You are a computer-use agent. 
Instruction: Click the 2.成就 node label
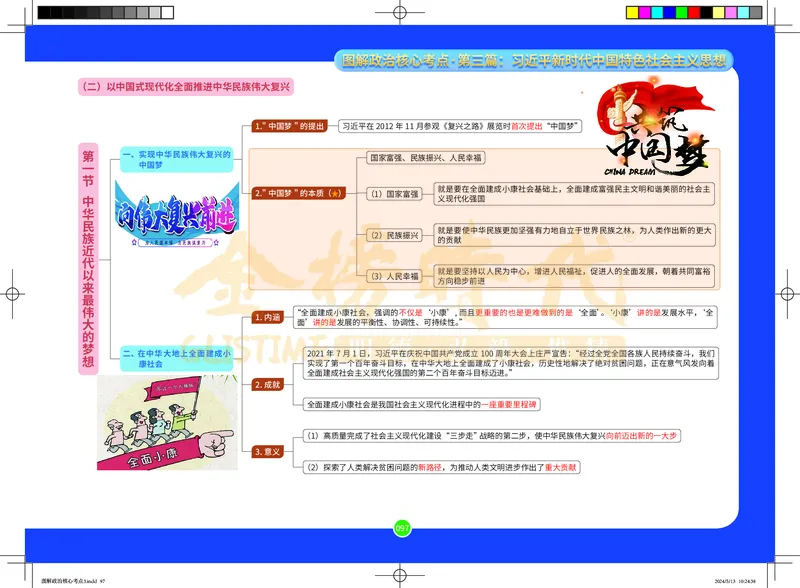[267, 384]
